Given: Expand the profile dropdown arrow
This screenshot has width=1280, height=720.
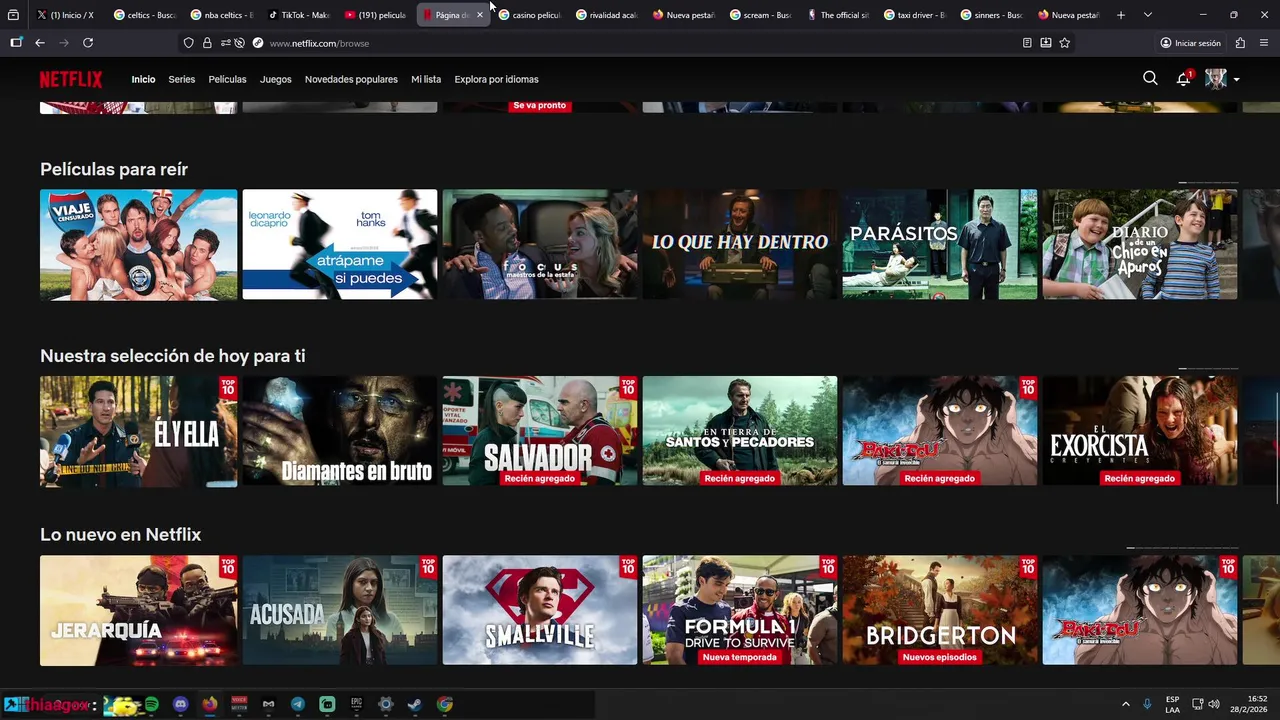Looking at the screenshot, I should [1236, 80].
